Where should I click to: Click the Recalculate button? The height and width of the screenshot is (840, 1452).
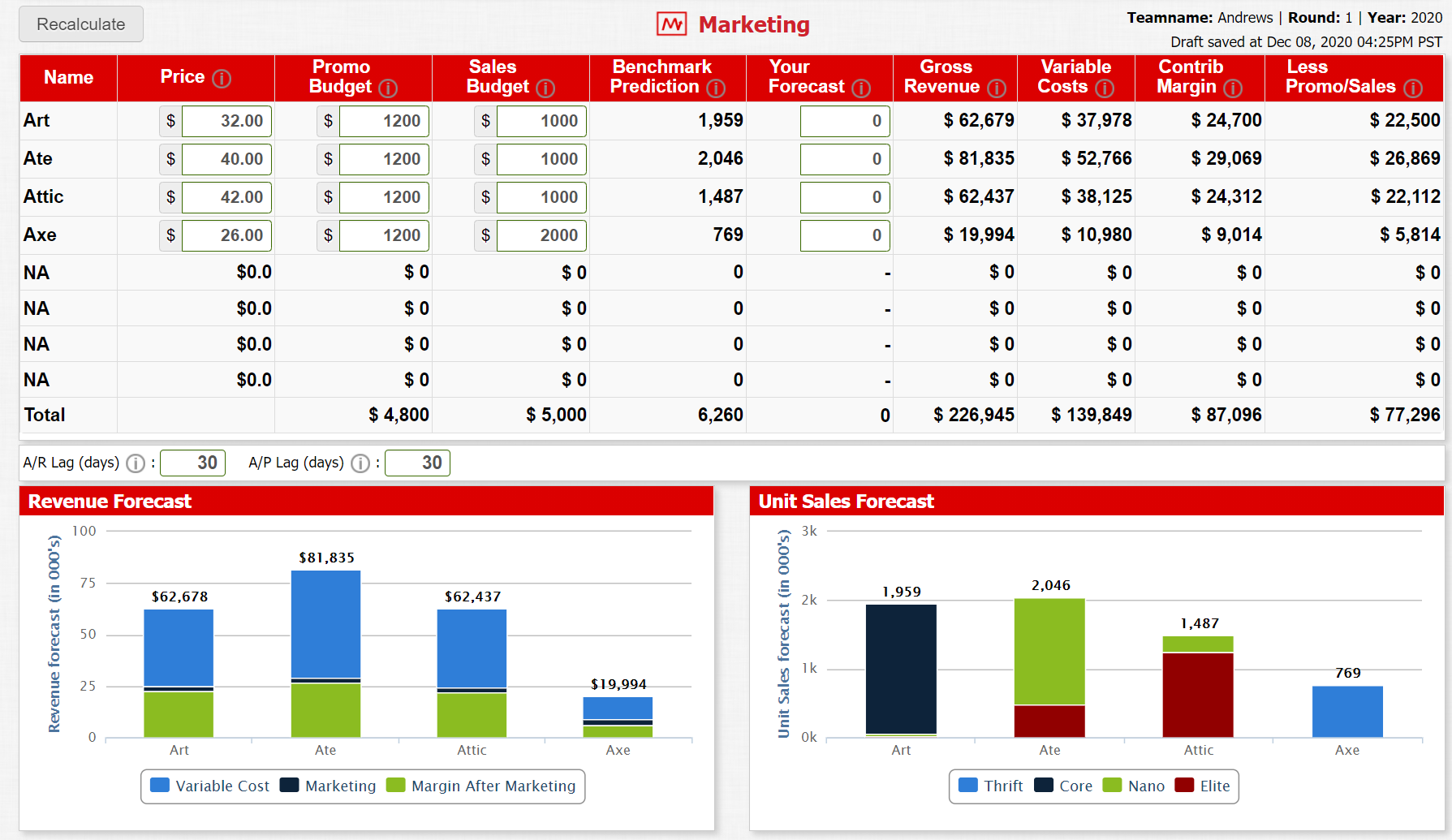pyautogui.click(x=81, y=24)
